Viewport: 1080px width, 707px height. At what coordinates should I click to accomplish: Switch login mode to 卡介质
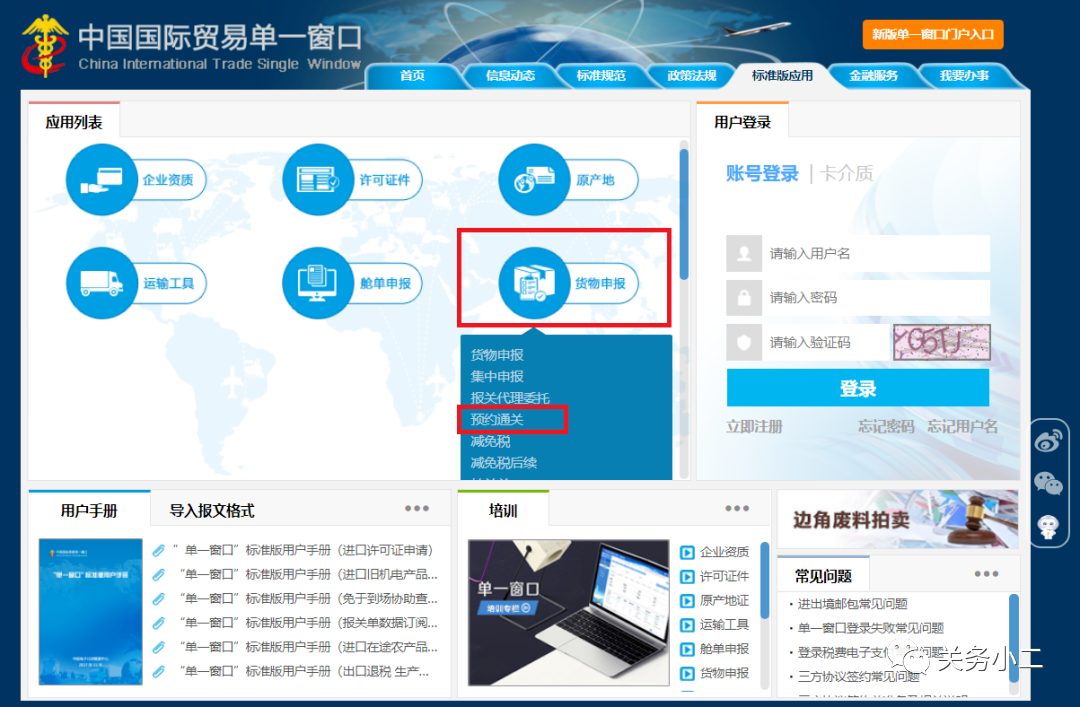tap(847, 173)
